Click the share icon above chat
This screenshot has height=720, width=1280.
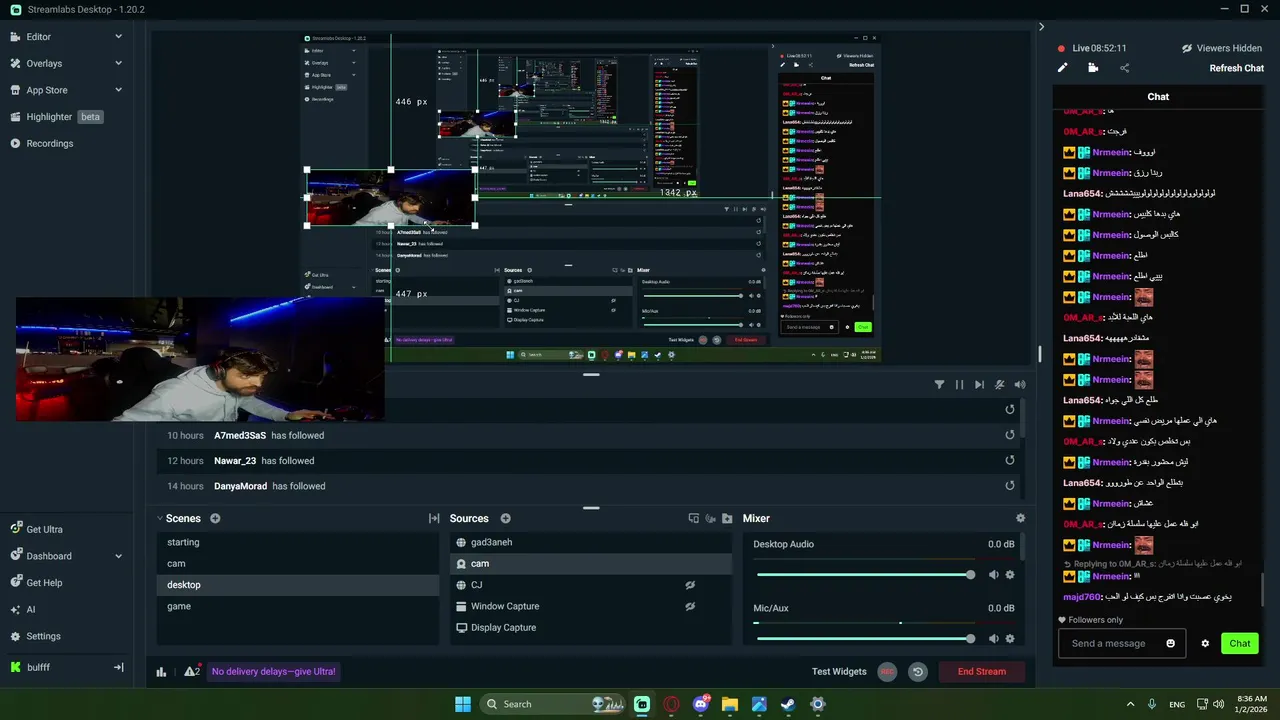point(1124,68)
